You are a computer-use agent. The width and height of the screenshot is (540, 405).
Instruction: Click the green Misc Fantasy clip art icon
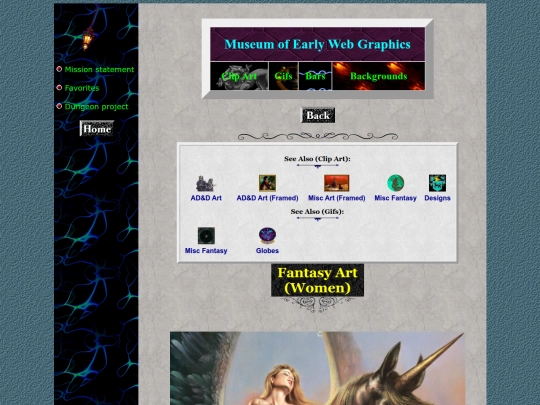click(395, 183)
